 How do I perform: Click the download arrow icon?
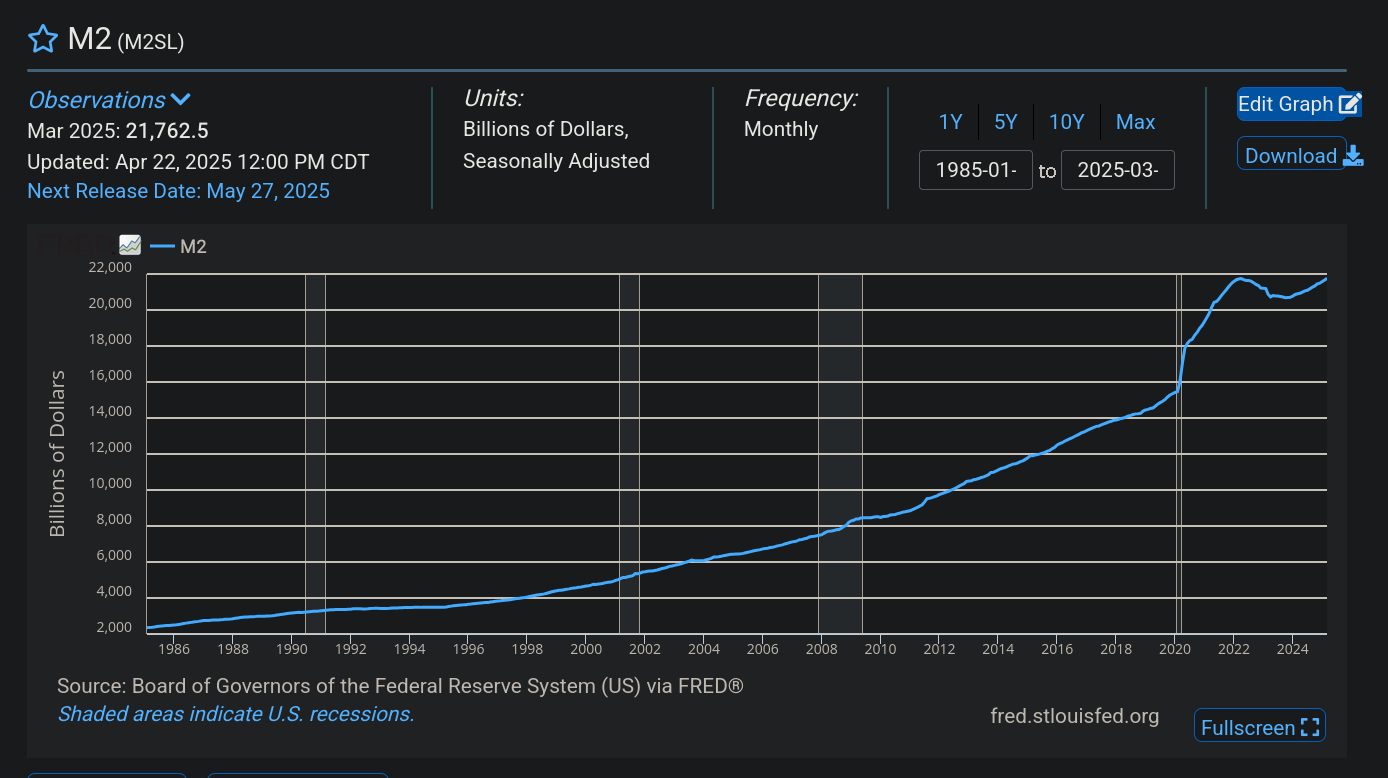tap(1352, 156)
